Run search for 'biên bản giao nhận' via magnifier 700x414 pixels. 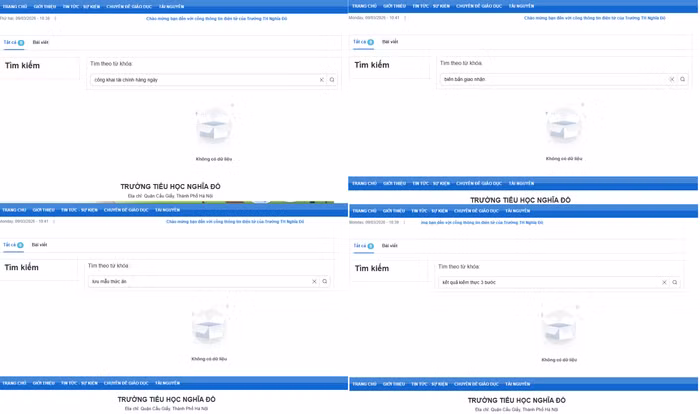click(683, 79)
